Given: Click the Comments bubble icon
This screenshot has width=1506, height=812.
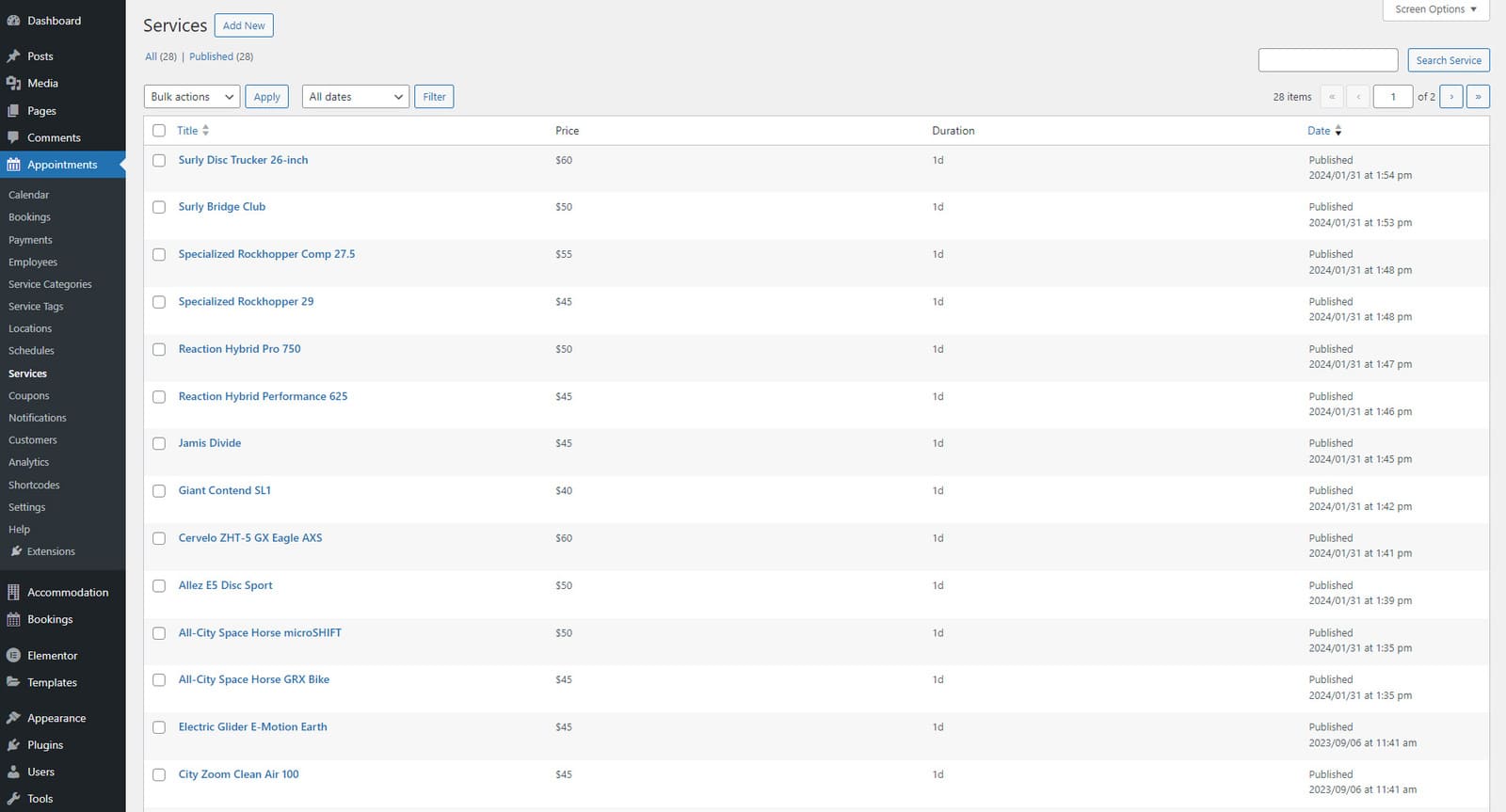Looking at the screenshot, I should point(13,137).
